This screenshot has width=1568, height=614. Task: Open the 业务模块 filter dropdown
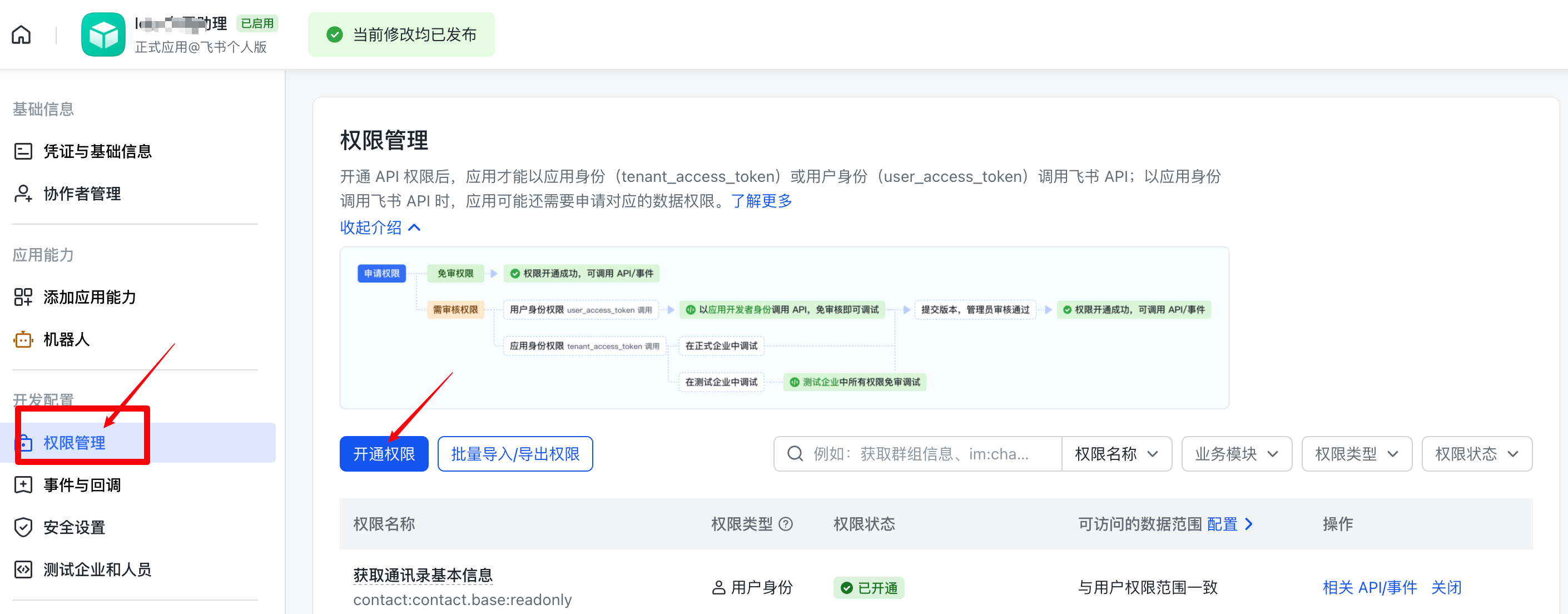click(1235, 454)
